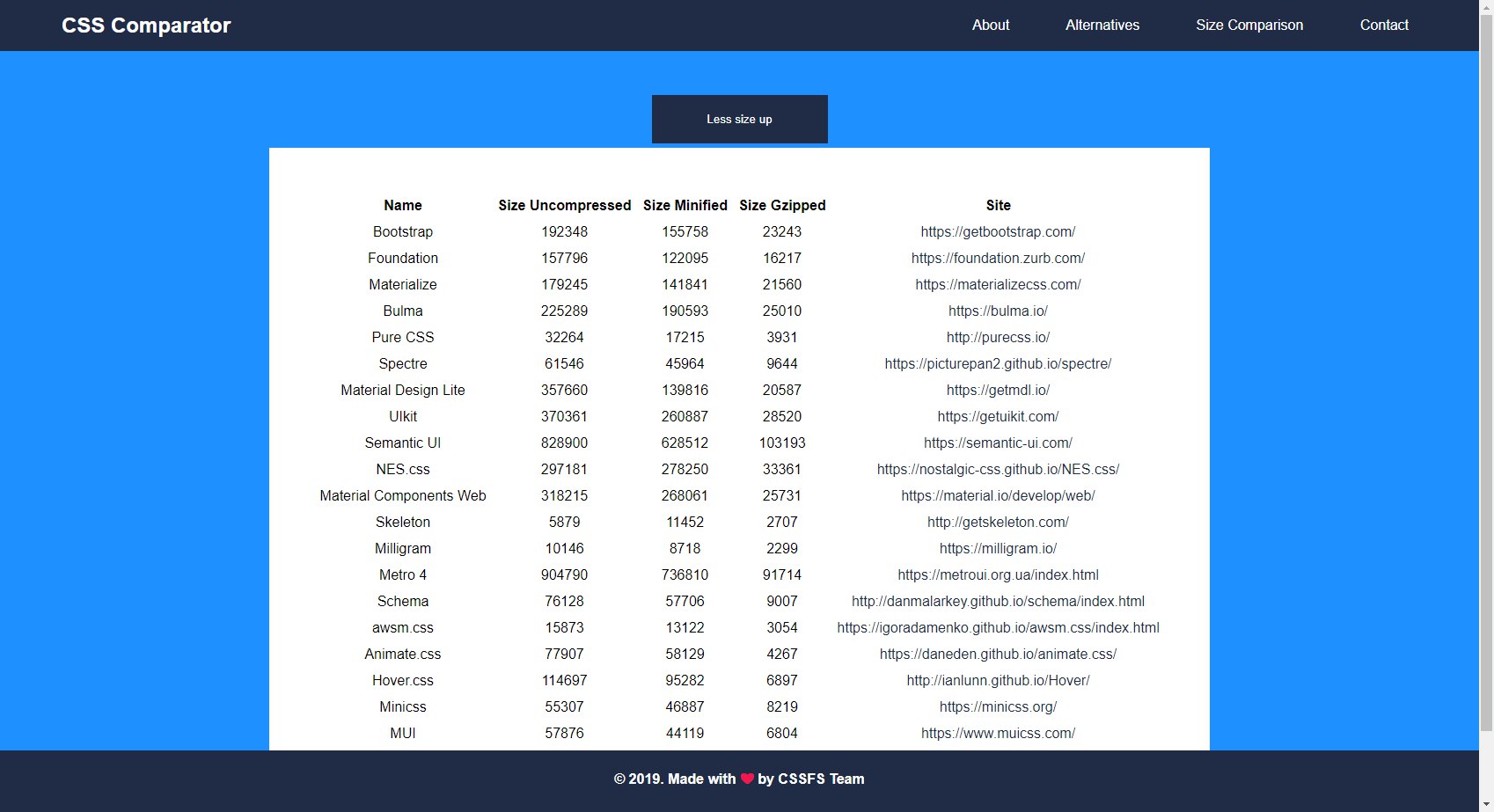Select the Material Components Web cell
The image size is (1494, 812).
click(x=403, y=495)
